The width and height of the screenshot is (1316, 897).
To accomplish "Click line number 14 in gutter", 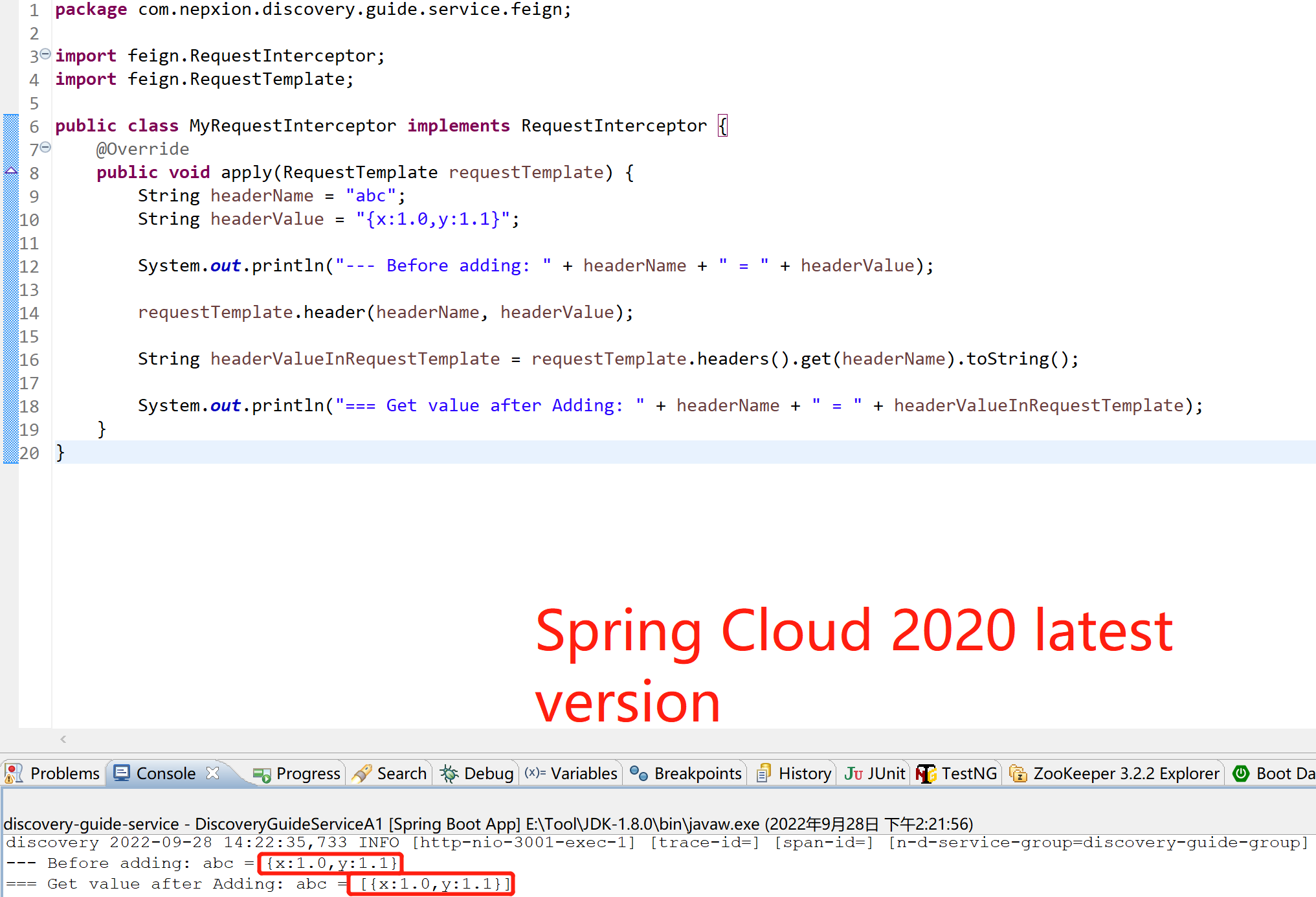I will 29,313.
